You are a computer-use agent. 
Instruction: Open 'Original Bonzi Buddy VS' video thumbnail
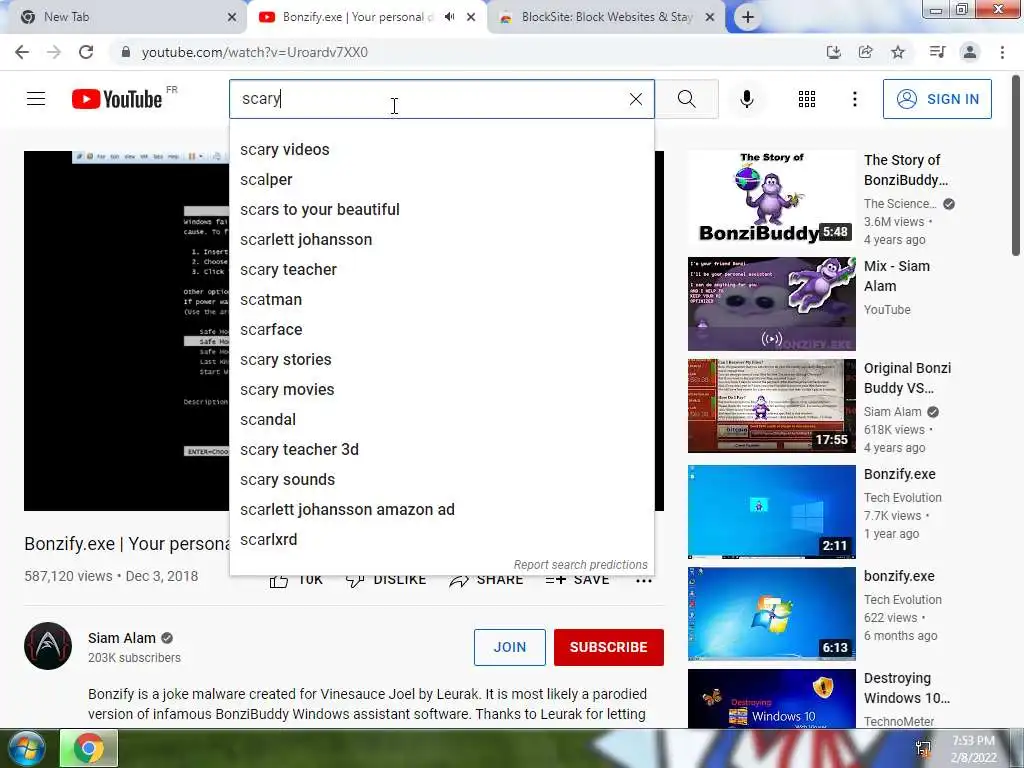click(771, 406)
